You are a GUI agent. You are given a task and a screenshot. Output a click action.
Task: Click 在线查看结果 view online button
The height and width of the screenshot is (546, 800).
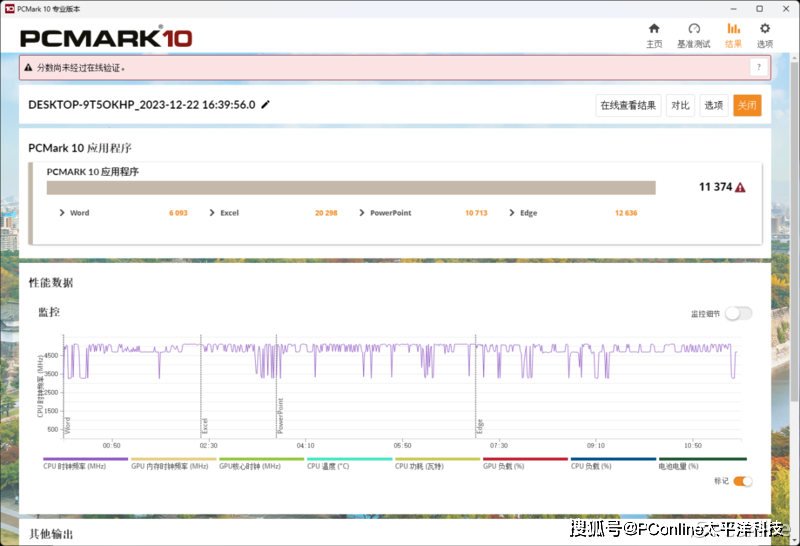(x=628, y=106)
